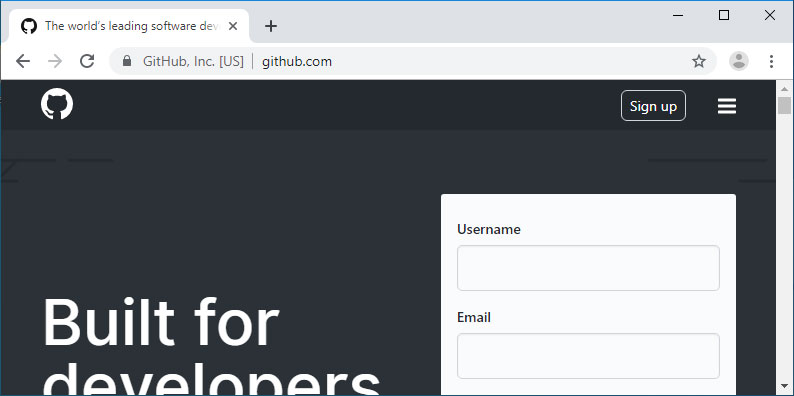Click the GitHub Octocat logo in header
794x396 pixels.
(57, 104)
